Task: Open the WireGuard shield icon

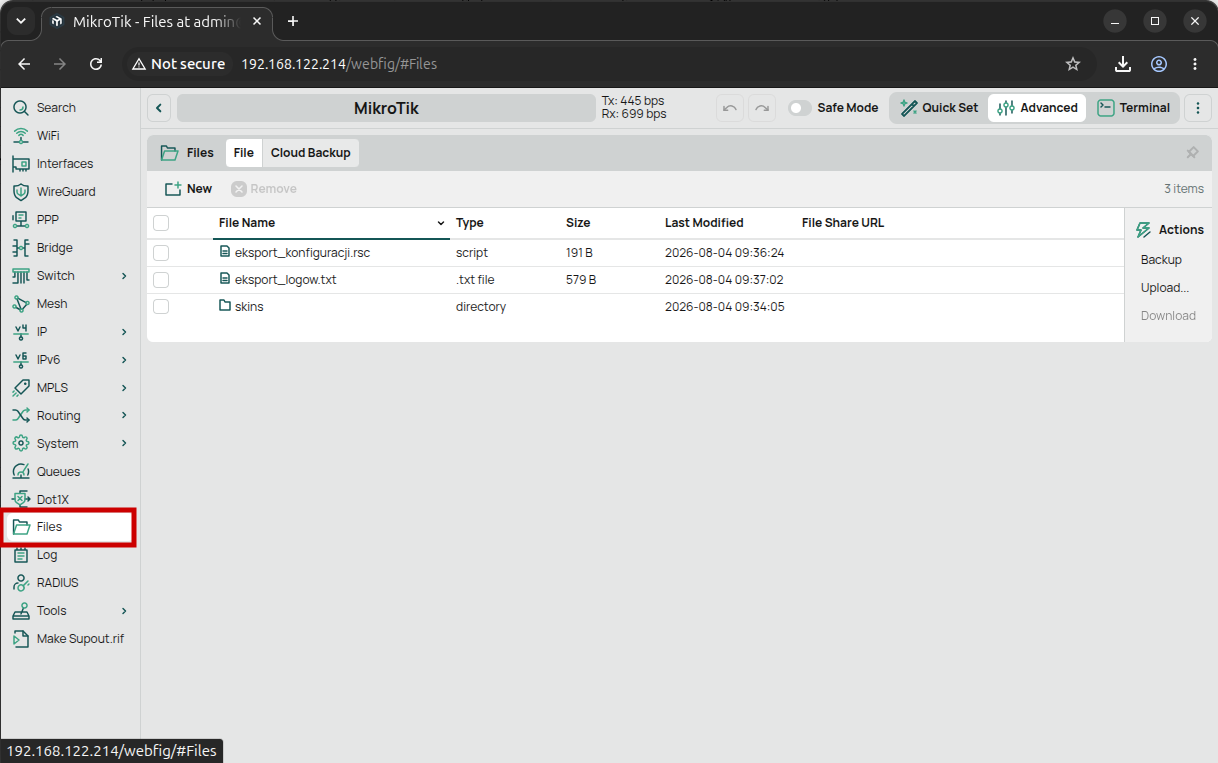Action: [20, 192]
